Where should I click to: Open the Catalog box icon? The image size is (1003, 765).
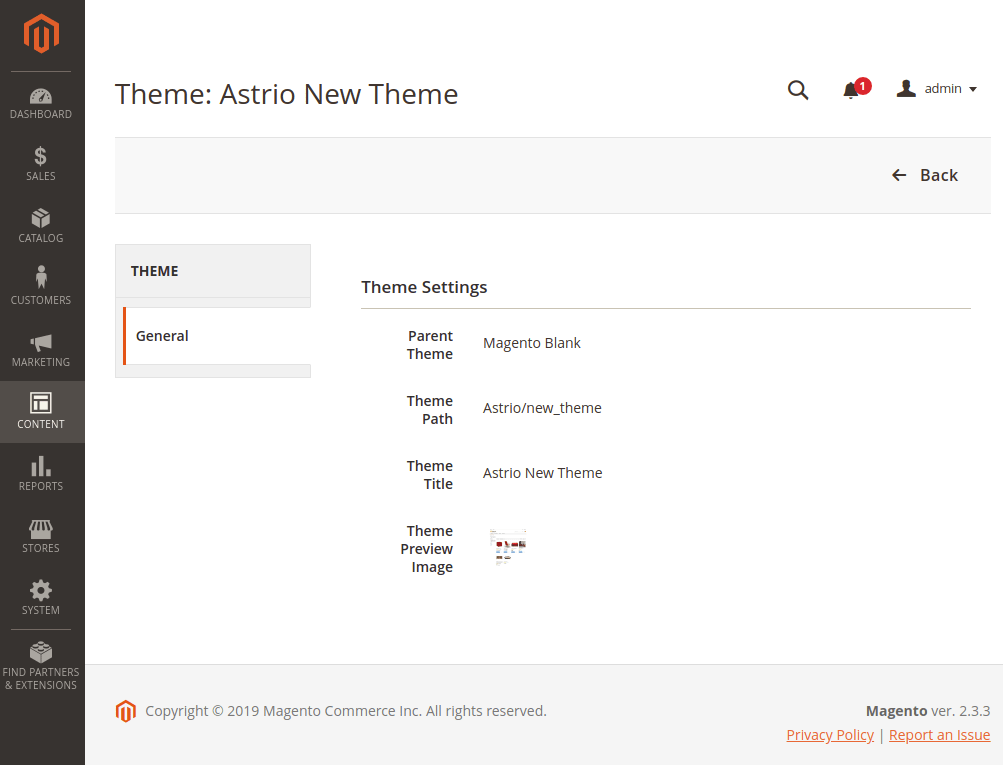(x=41, y=218)
